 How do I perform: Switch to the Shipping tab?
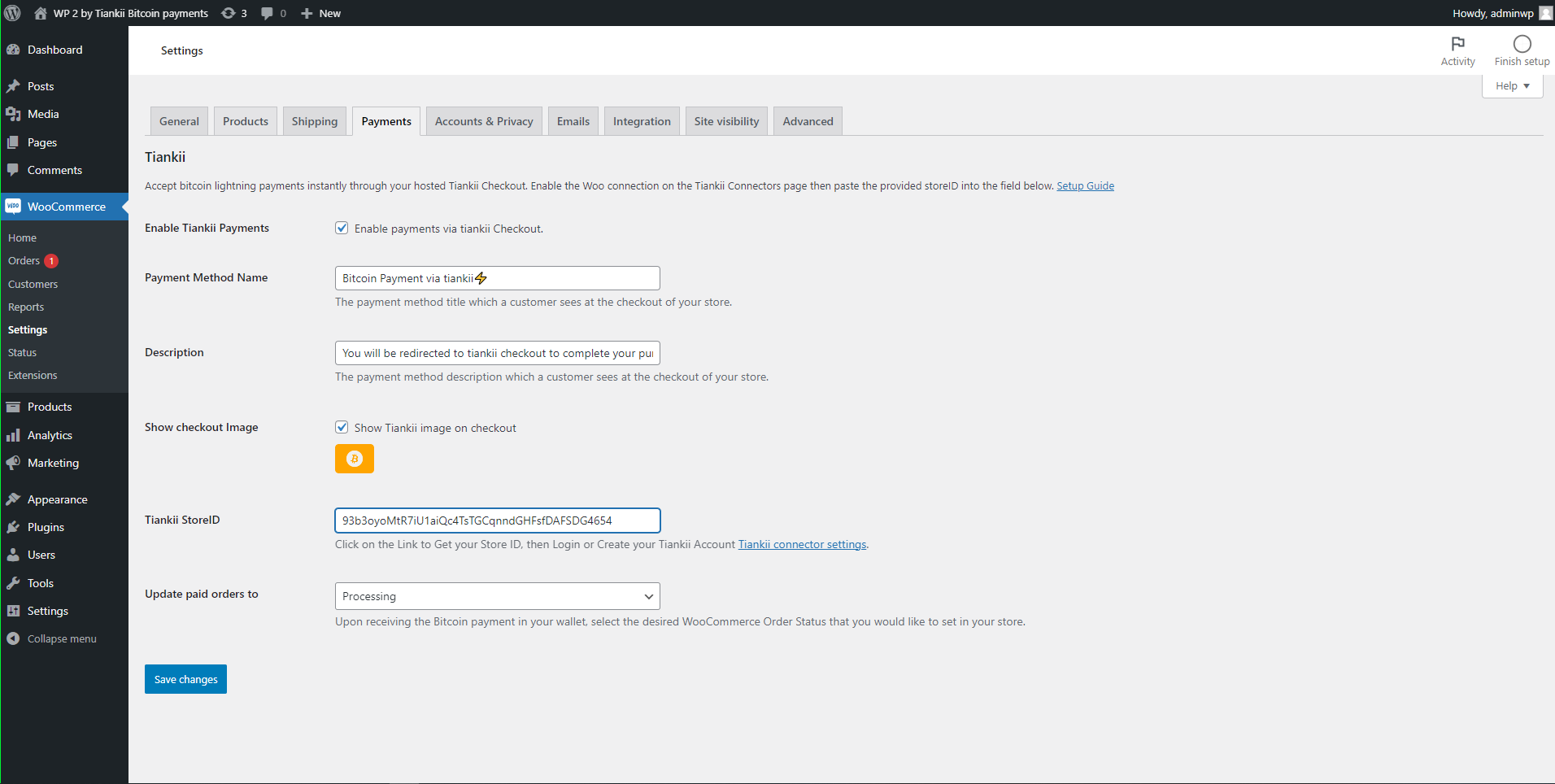pos(315,121)
